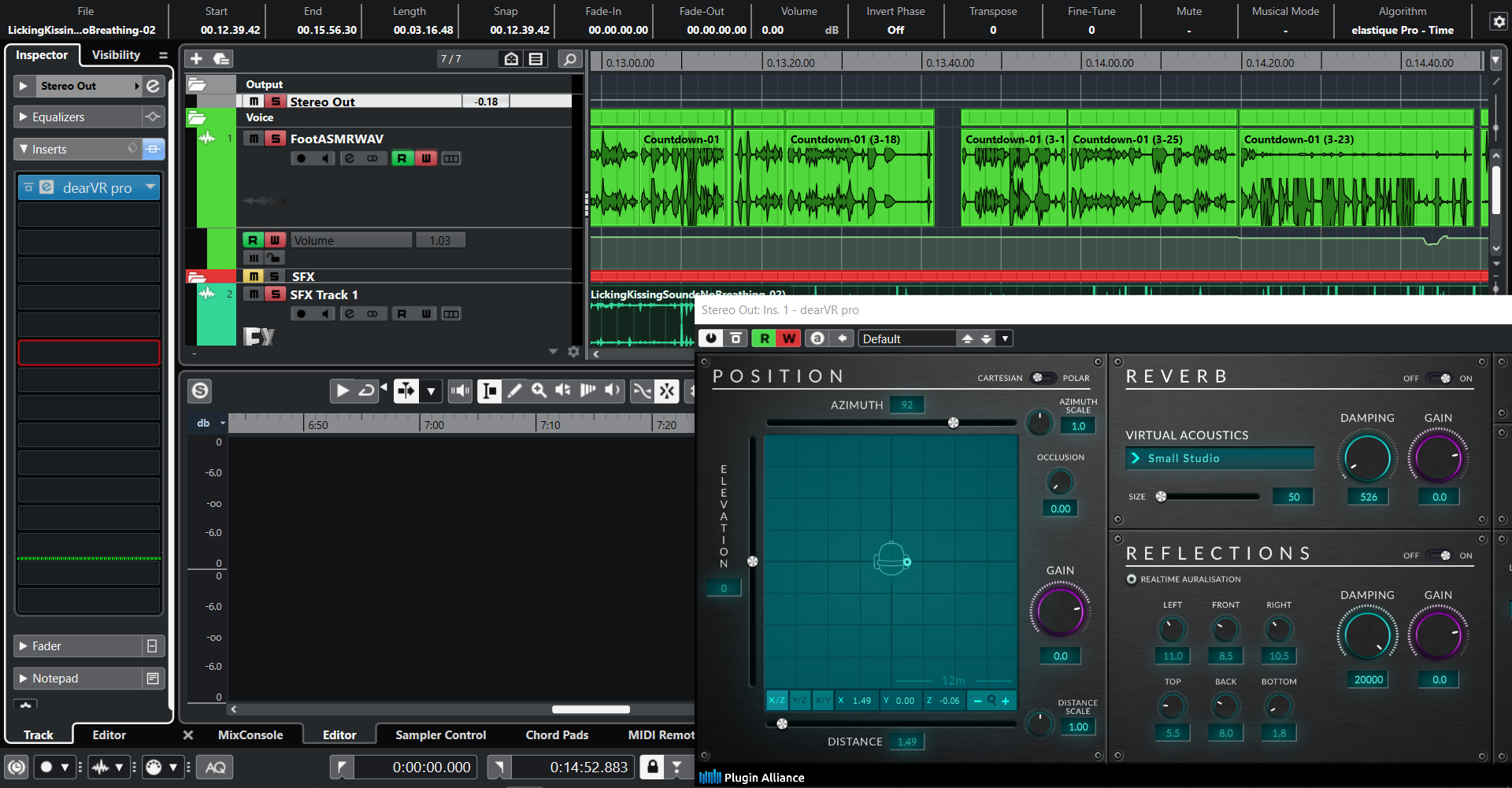Open record mode dropdown in transport
Screen dimensions: 1512x788
65,767
